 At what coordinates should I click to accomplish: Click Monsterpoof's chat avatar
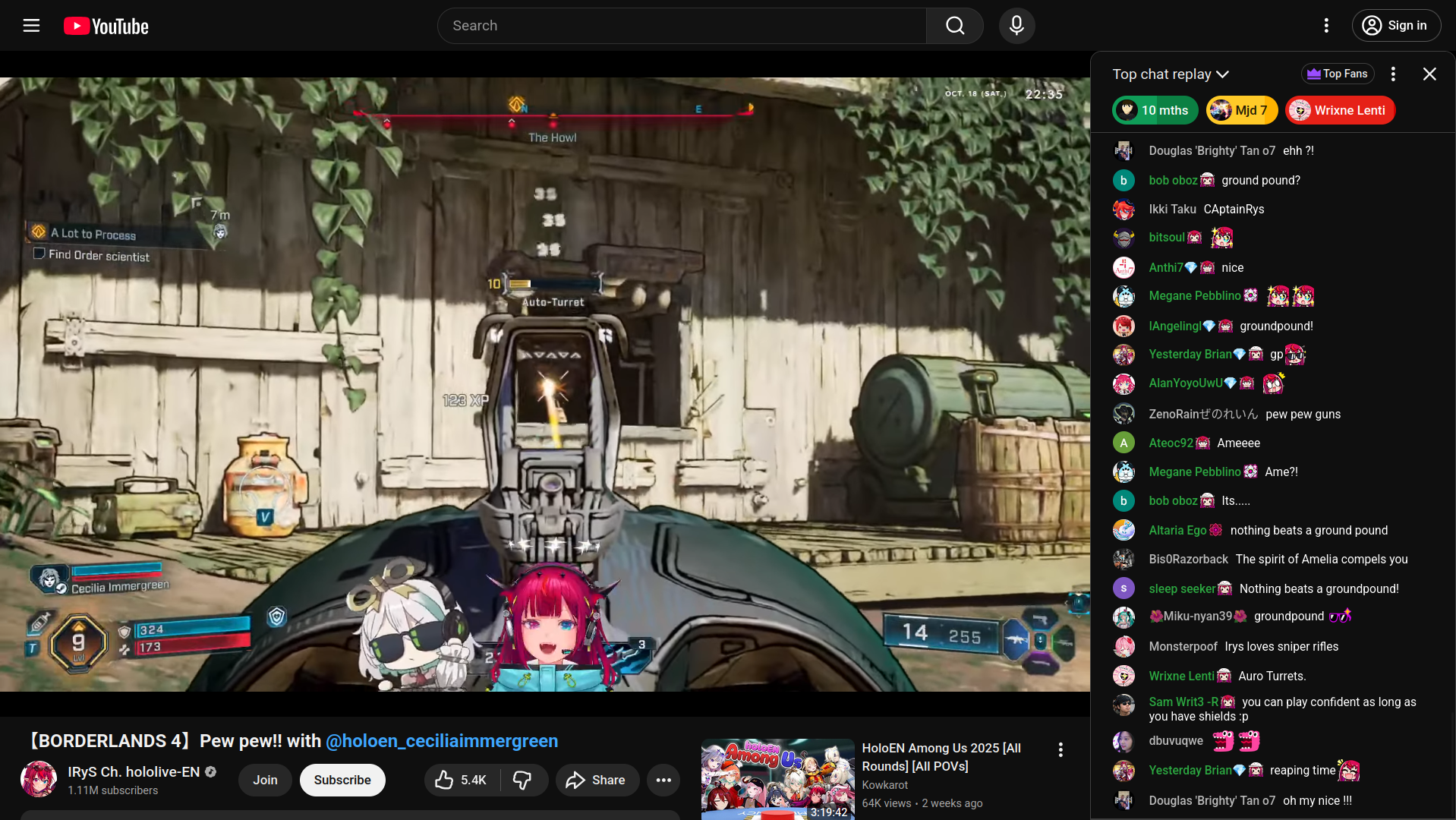tap(1124, 647)
